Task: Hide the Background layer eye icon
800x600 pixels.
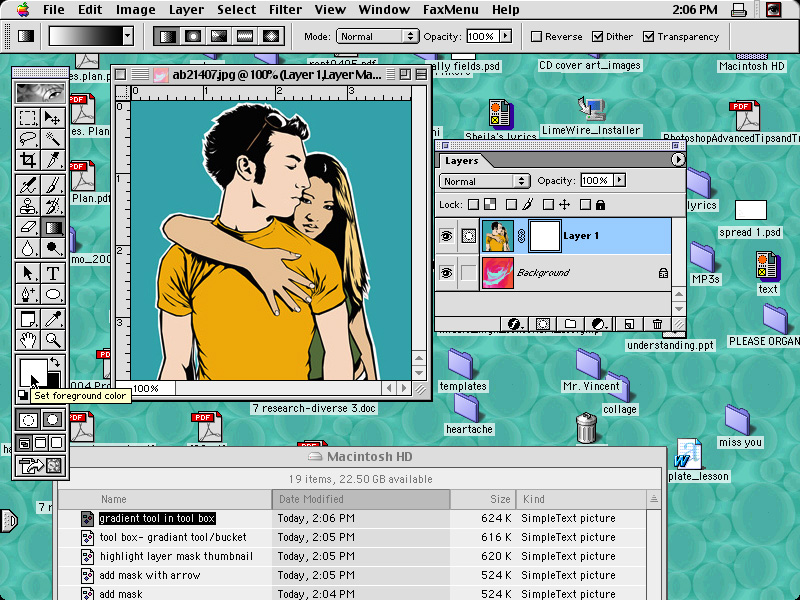Action: click(x=446, y=273)
